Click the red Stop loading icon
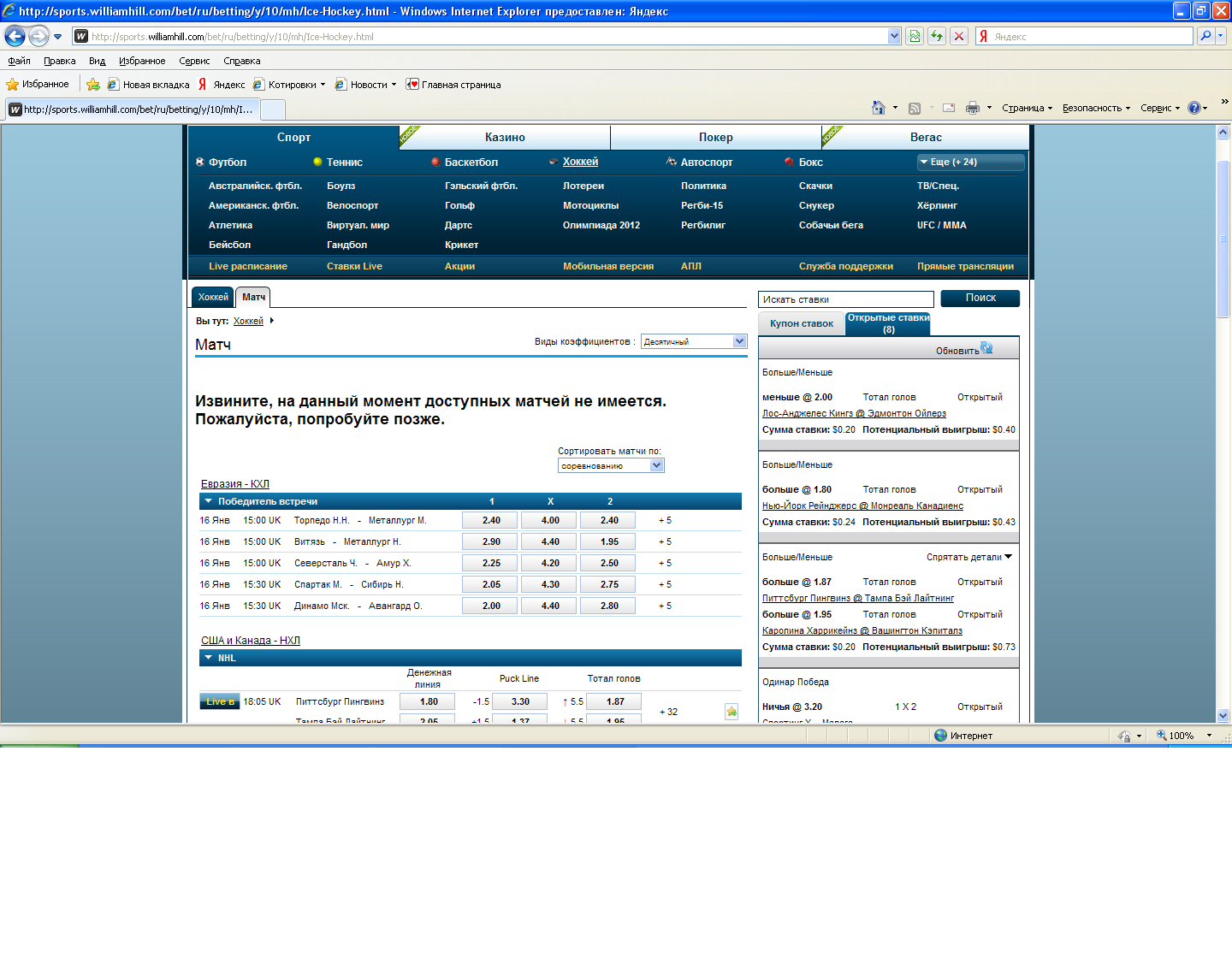1232x970 pixels. tap(959, 36)
